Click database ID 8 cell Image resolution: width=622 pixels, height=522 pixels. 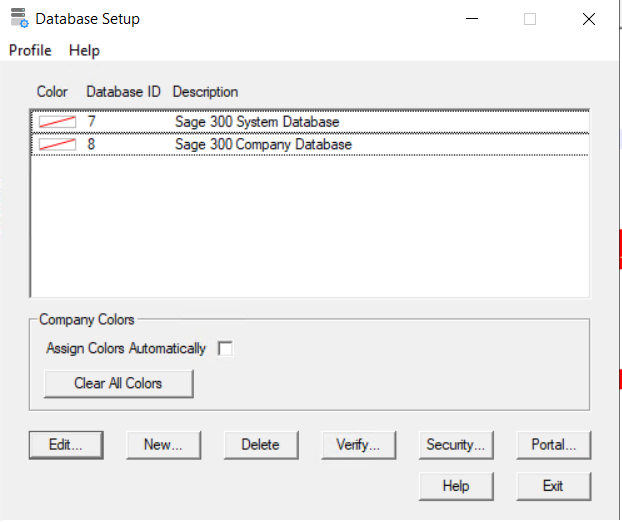(92, 144)
